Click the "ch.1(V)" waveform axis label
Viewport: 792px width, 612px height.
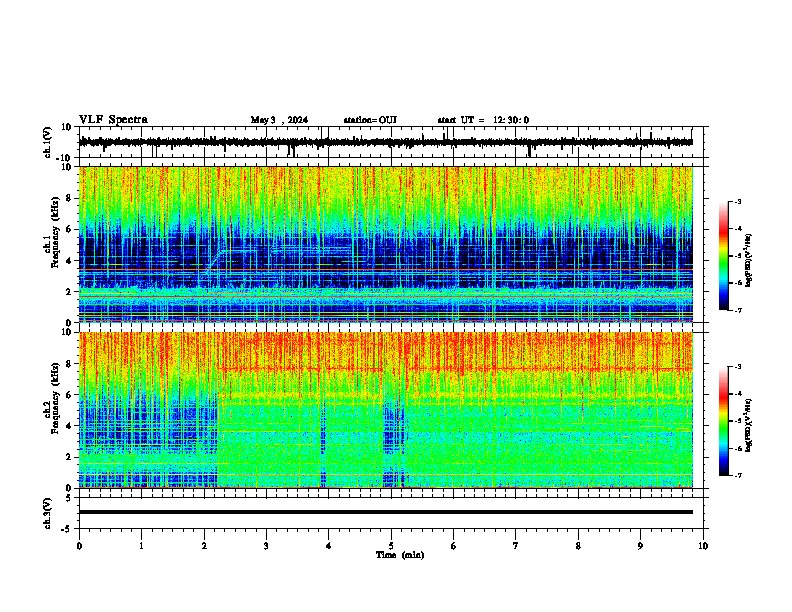(x=47, y=142)
